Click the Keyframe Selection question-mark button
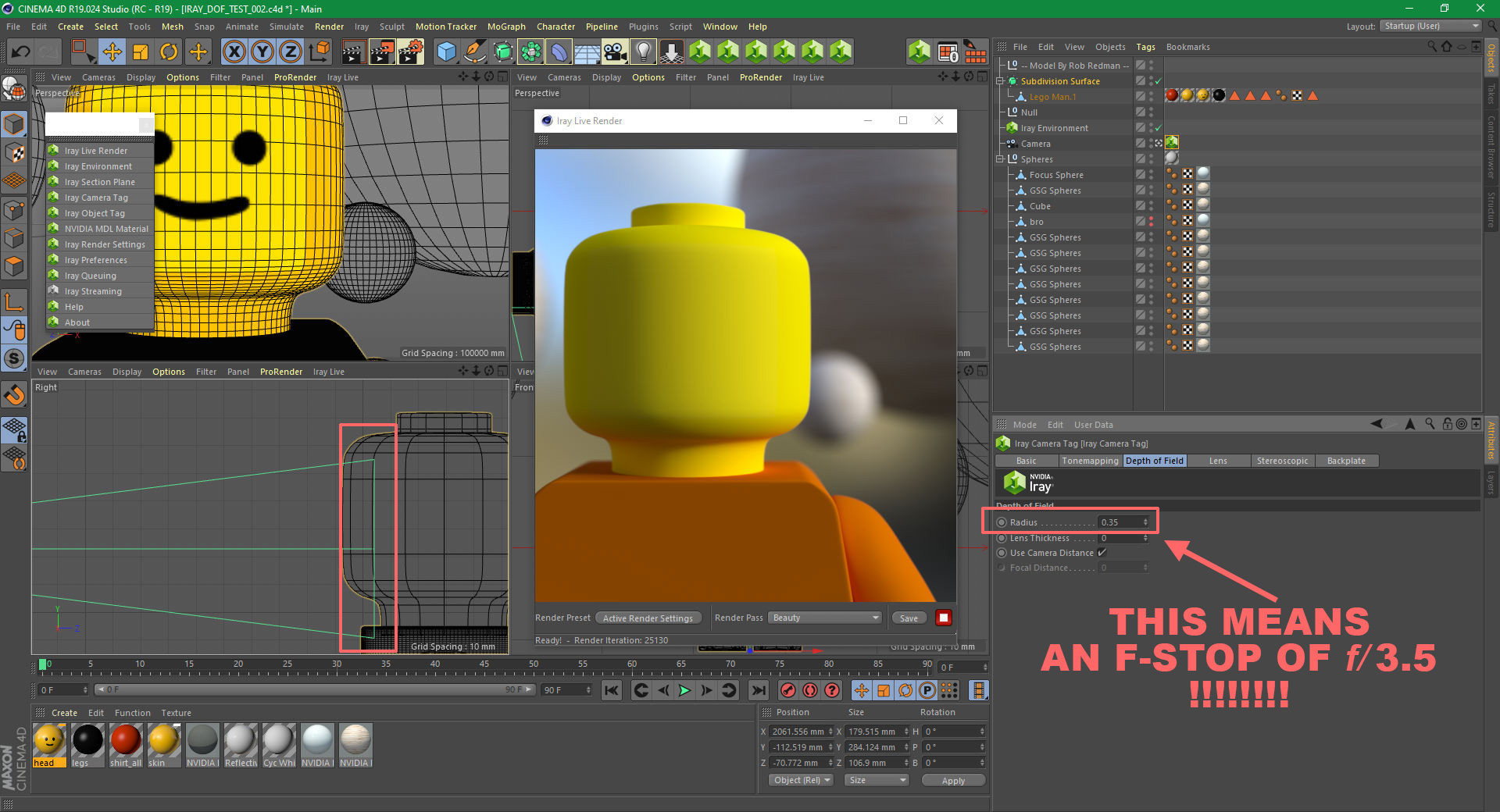The width and height of the screenshot is (1500, 812). click(x=832, y=690)
